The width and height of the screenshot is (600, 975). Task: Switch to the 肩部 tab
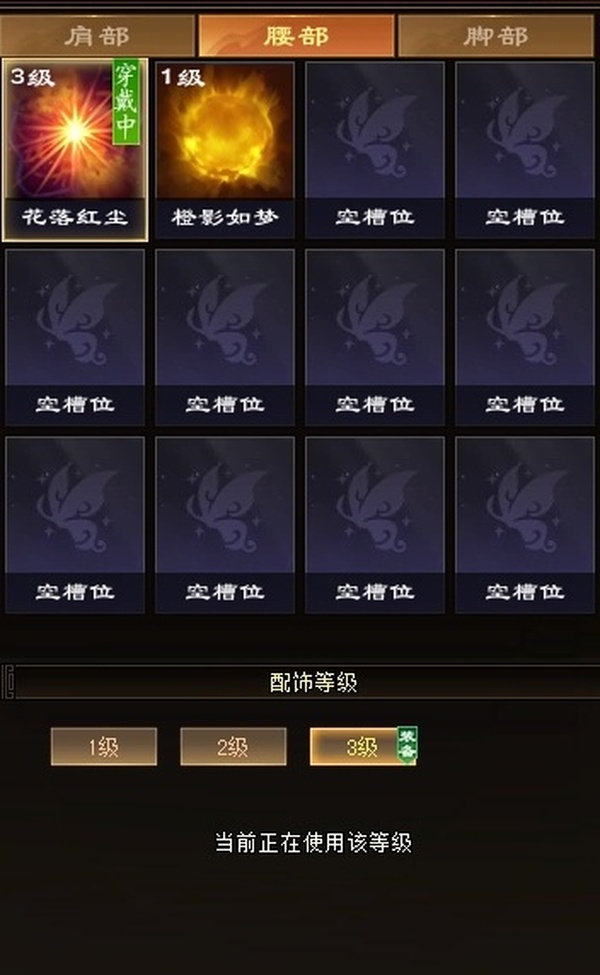point(97,35)
